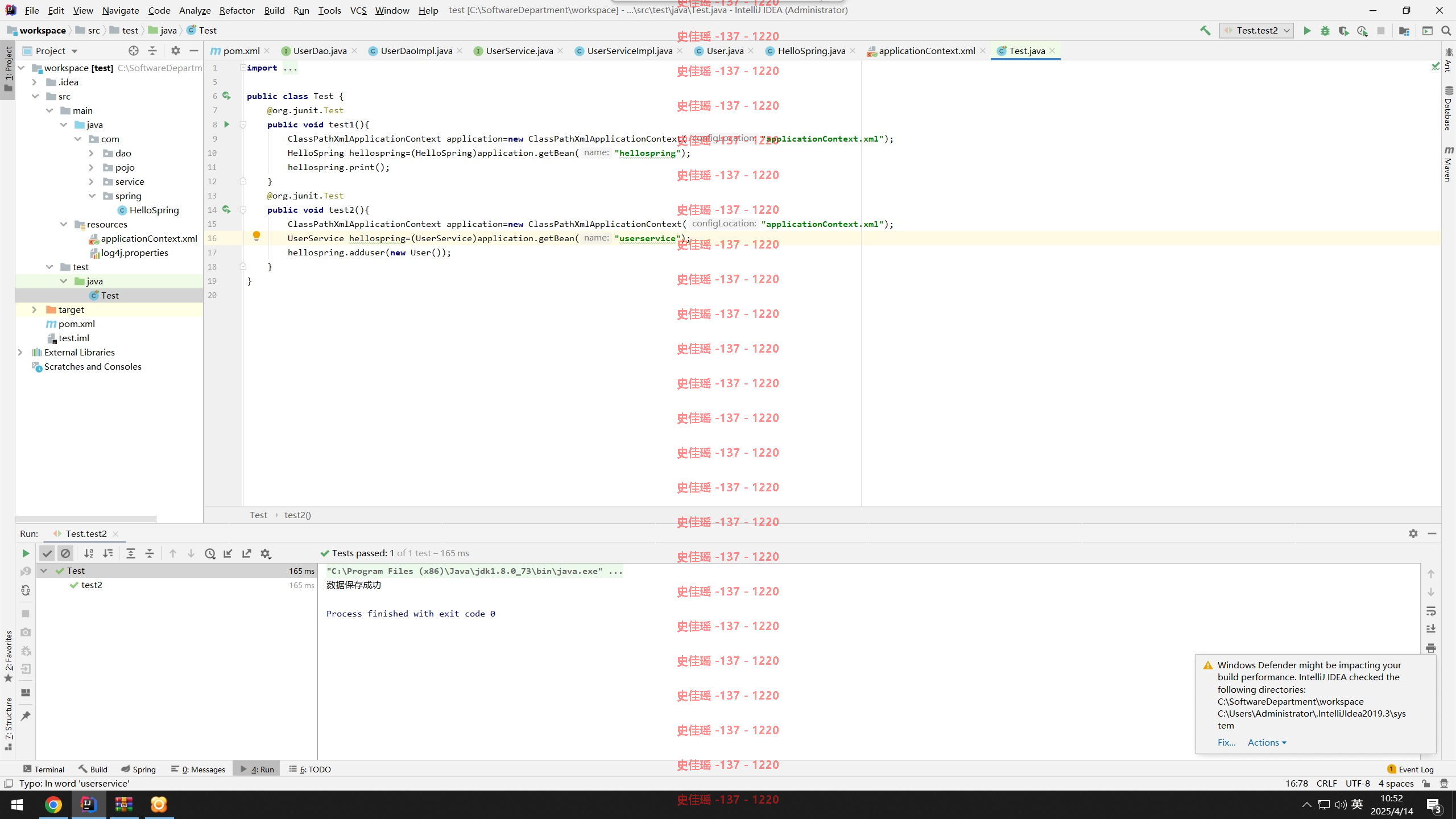Click test2 result row
The height and width of the screenshot is (819, 1456).
click(x=176, y=585)
